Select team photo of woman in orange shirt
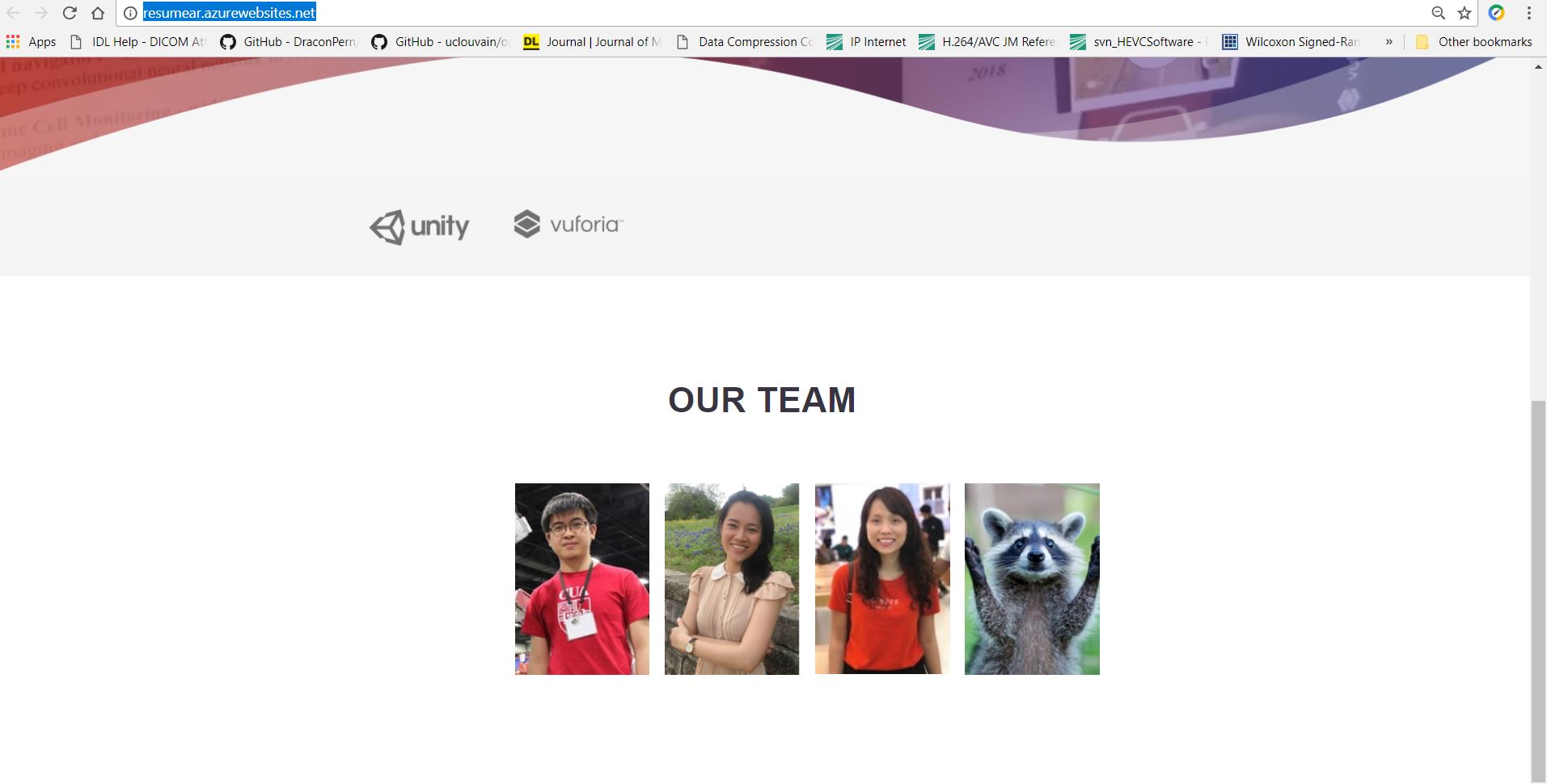1547x784 pixels. (x=882, y=579)
